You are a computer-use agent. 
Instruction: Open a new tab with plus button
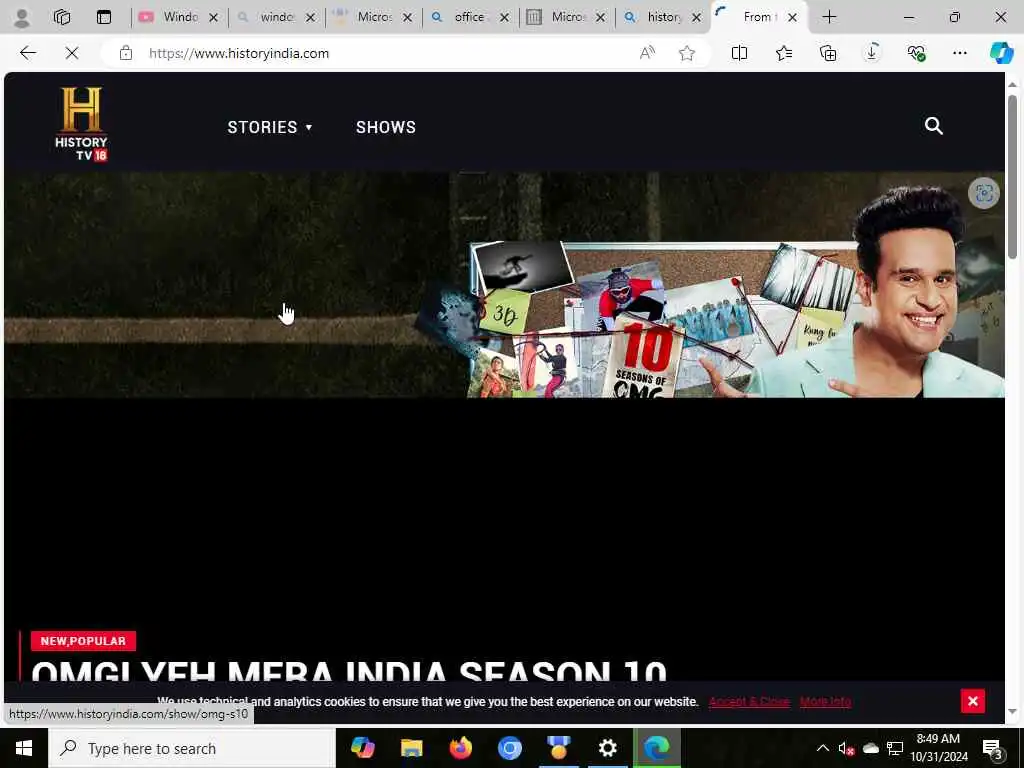pyautogui.click(x=829, y=18)
